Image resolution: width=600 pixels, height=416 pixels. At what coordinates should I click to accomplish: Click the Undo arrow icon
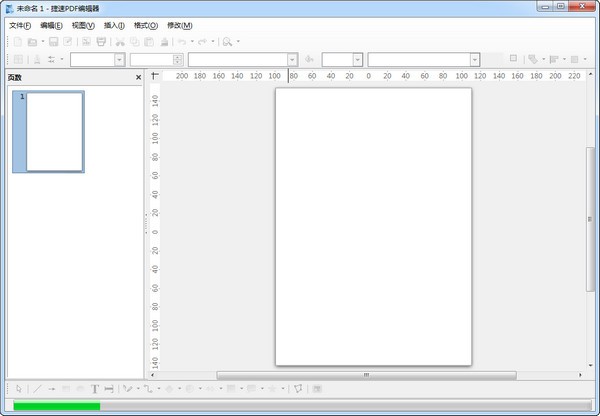point(181,42)
